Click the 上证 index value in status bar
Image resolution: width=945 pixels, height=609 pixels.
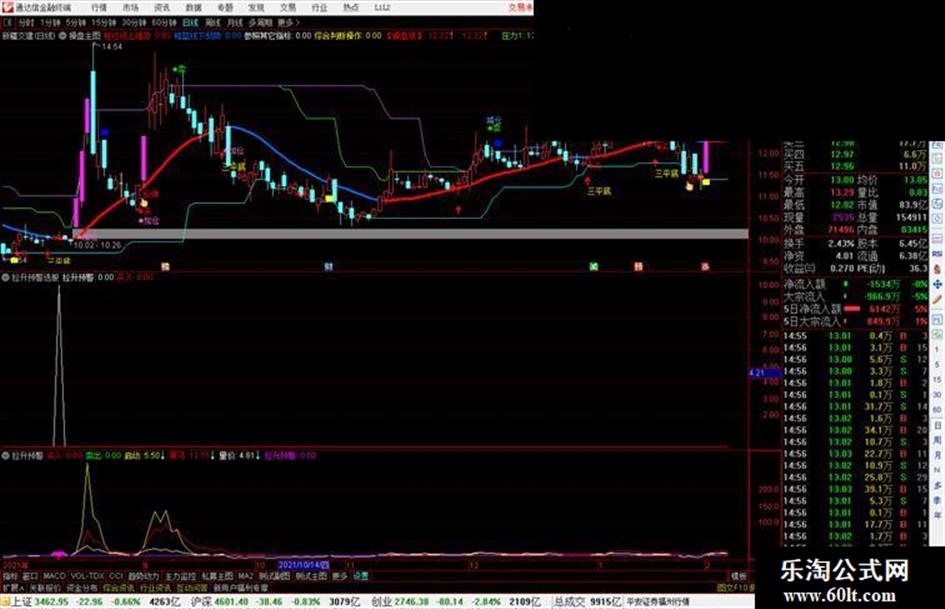(52, 602)
